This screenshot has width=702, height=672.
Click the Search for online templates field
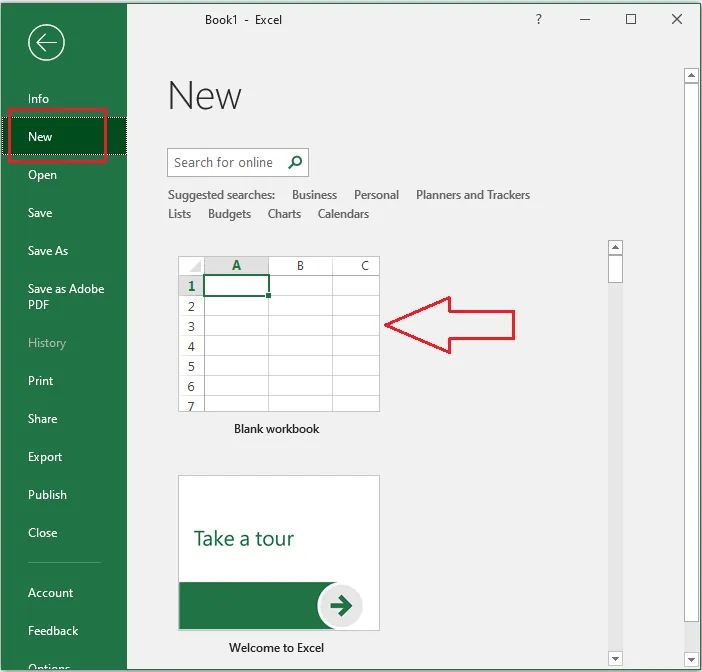238,162
